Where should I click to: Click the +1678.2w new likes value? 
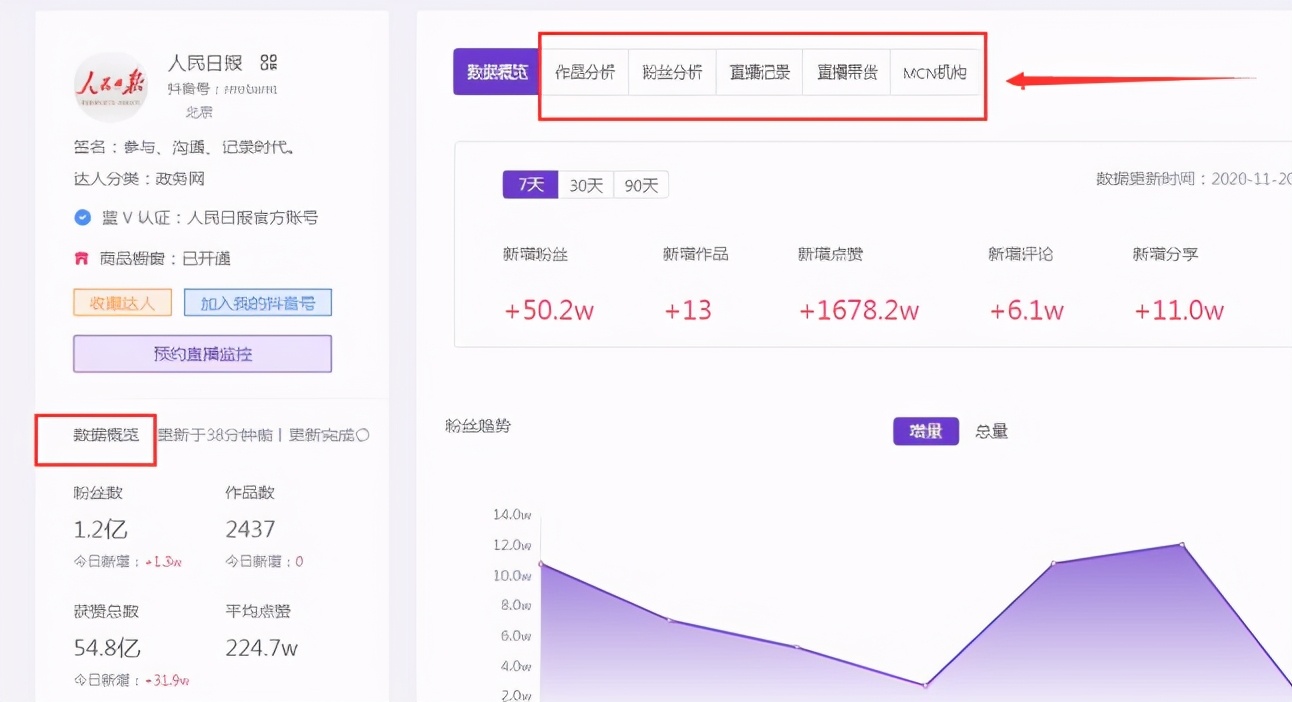point(858,311)
